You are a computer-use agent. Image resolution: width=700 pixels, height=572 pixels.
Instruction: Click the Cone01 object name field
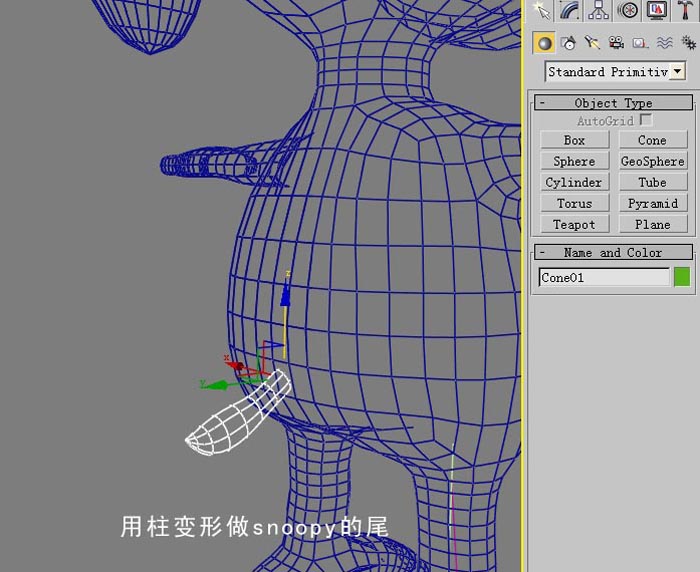click(604, 277)
